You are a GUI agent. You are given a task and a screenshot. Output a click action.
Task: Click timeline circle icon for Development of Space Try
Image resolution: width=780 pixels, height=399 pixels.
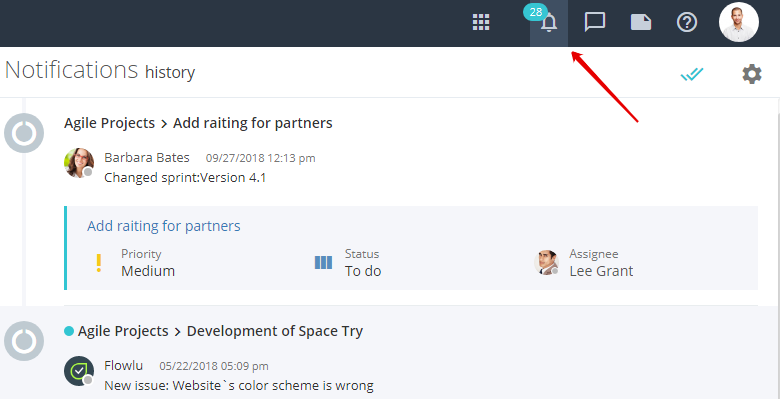click(24, 341)
